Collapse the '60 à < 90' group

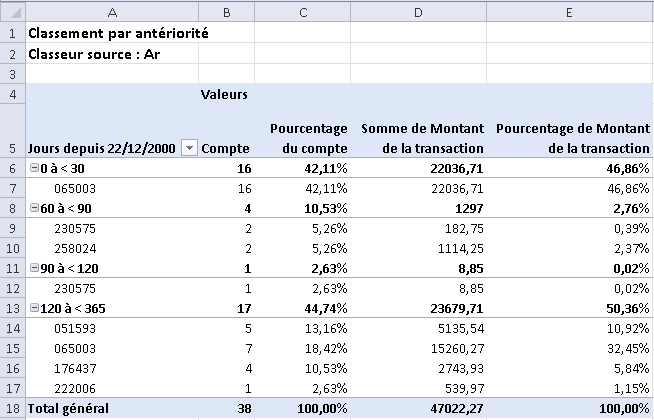[x=35, y=207]
